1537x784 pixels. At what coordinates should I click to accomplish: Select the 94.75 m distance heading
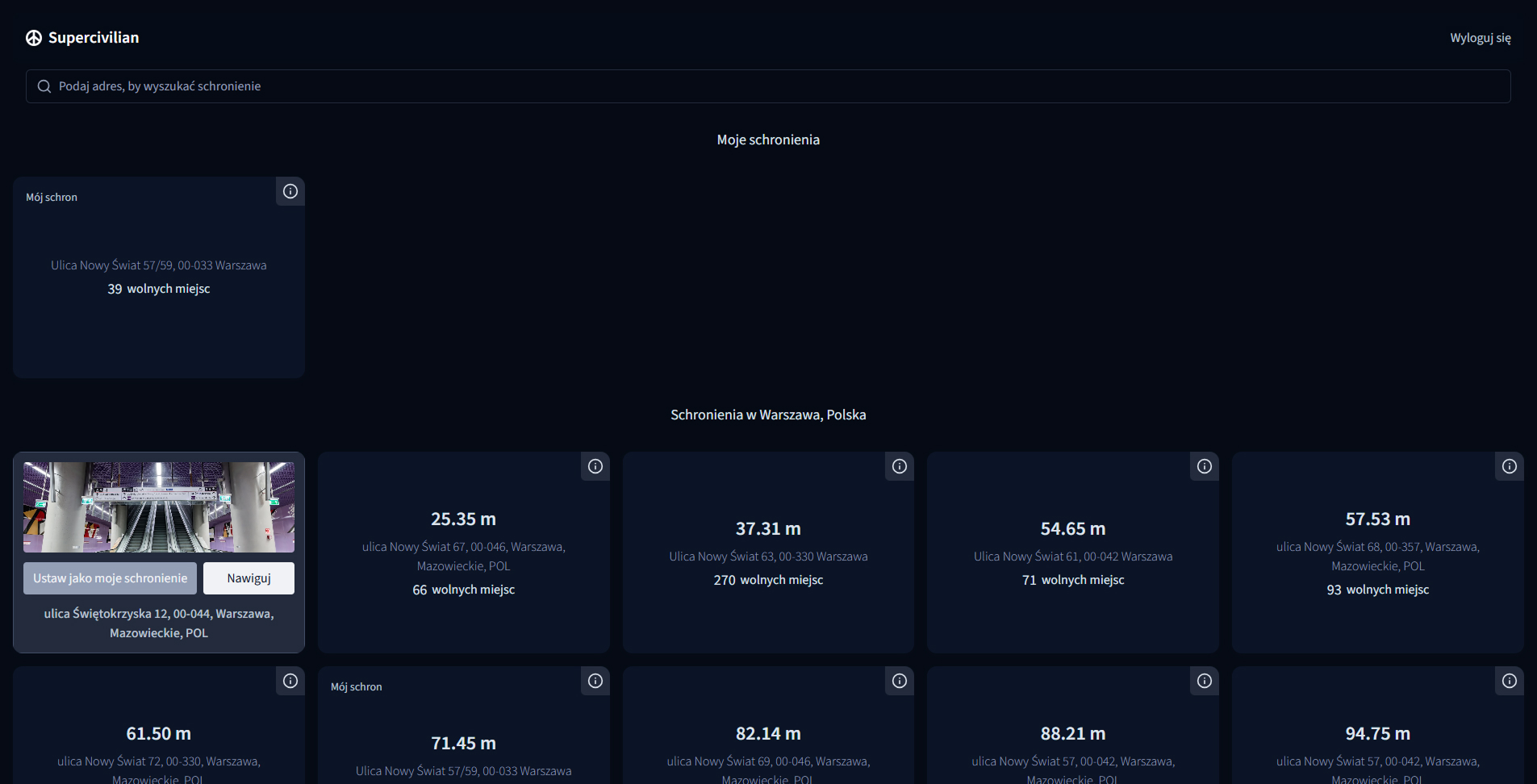click(x=1378, y=734)
